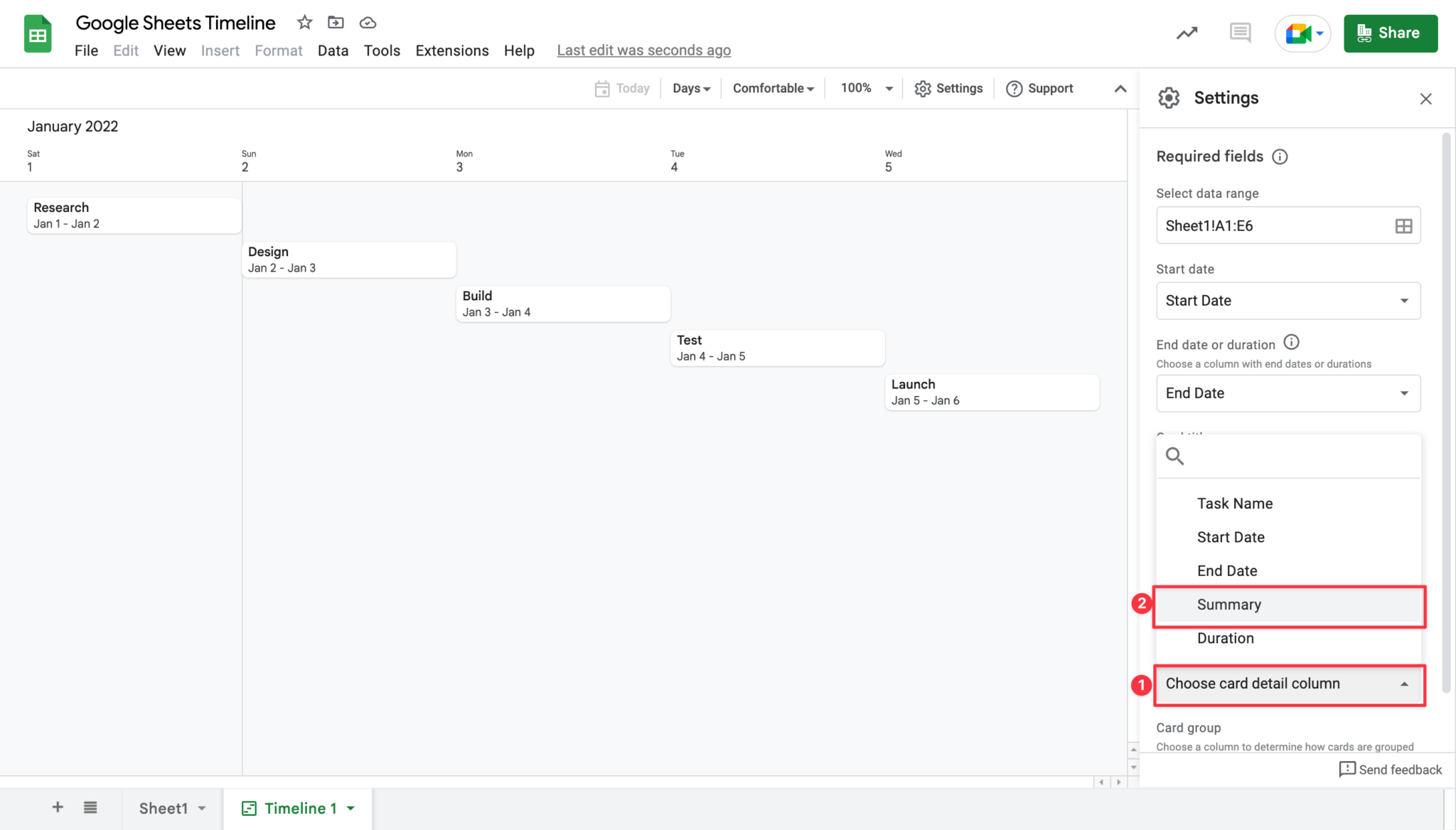Collapse the Choose card detail column dropdown

[1288, 684]
